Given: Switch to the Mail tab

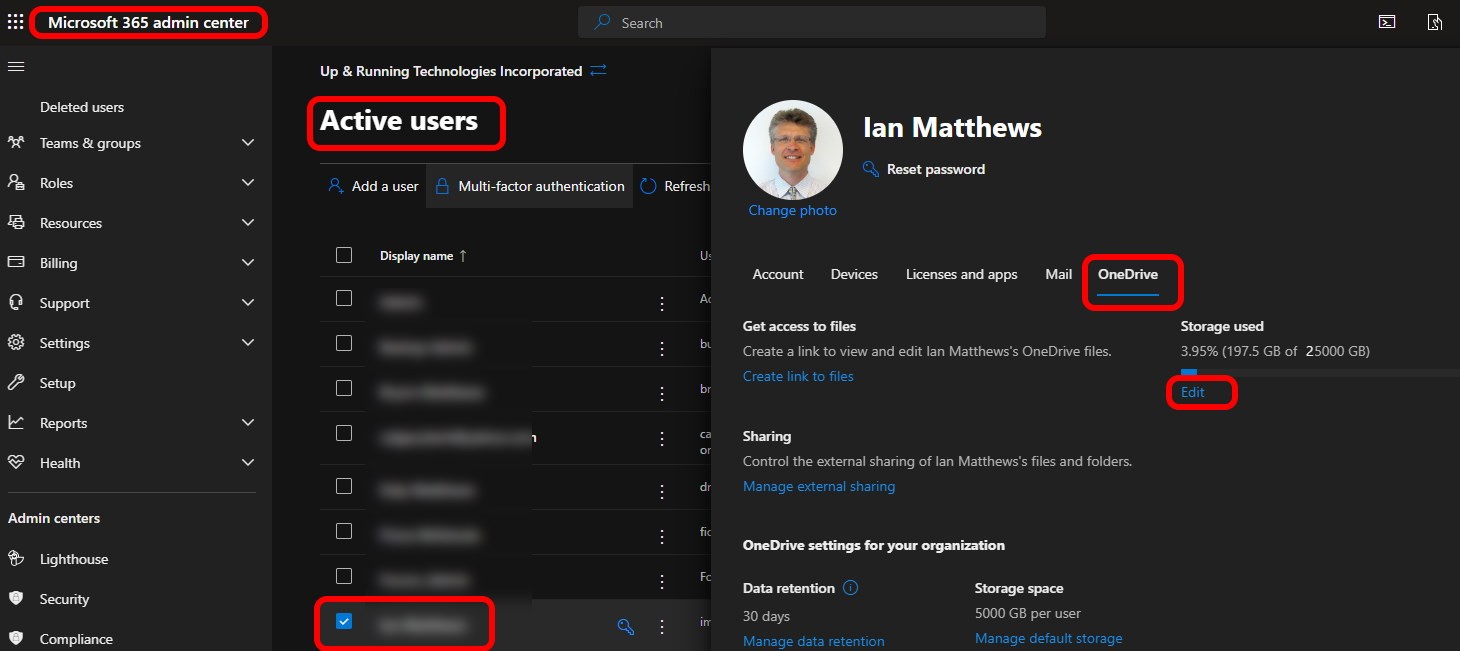Looking at the screenshot, I should coord(1058,274).
